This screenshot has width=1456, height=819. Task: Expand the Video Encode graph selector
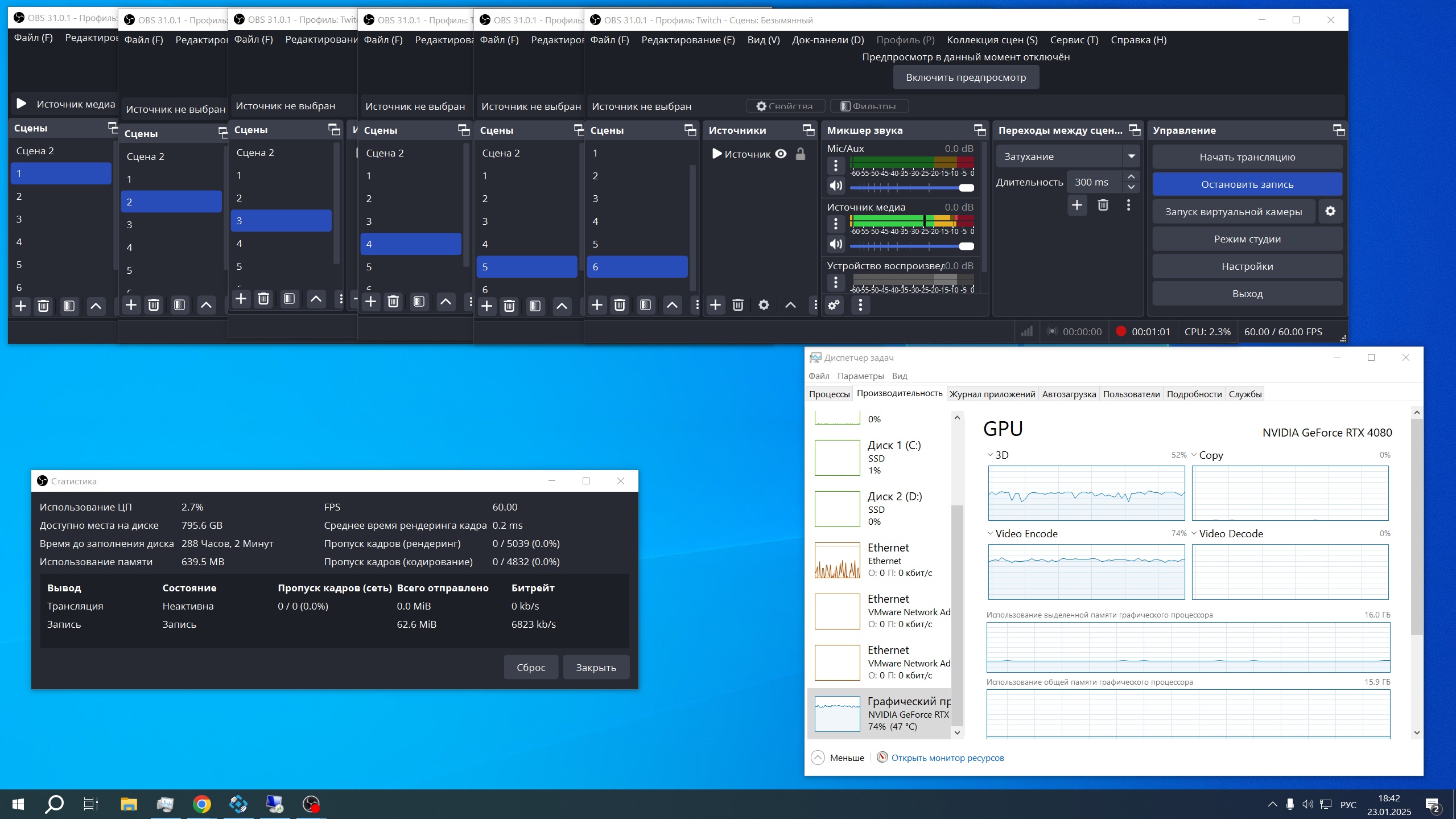pos(991,533)
